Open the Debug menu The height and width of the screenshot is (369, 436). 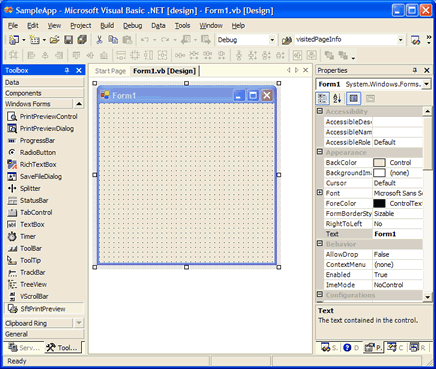click(x=133, y=26)
